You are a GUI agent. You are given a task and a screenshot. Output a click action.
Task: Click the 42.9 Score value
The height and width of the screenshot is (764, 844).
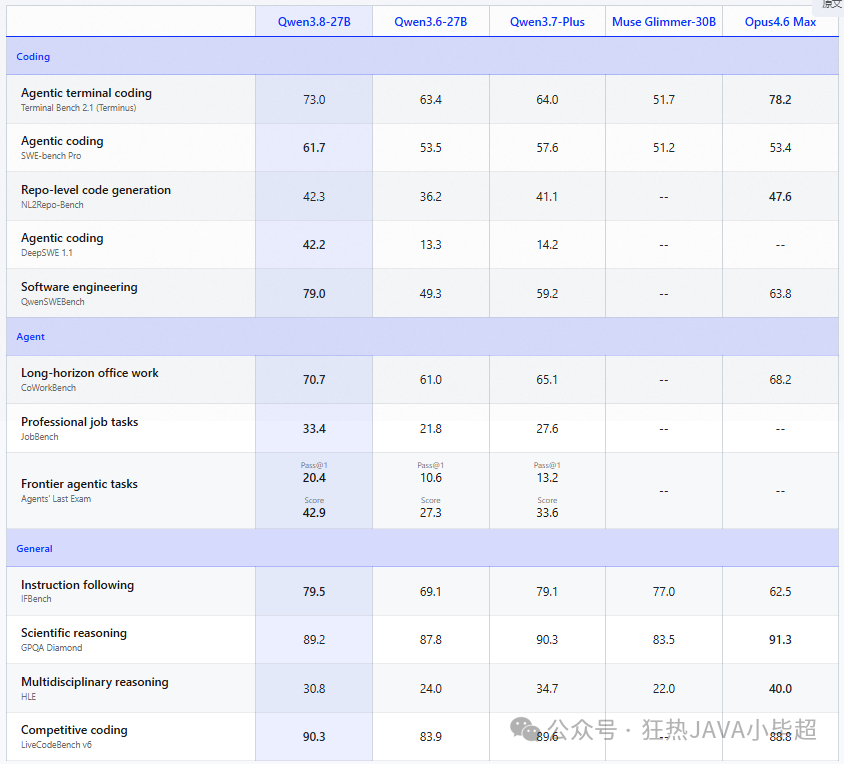314,513
